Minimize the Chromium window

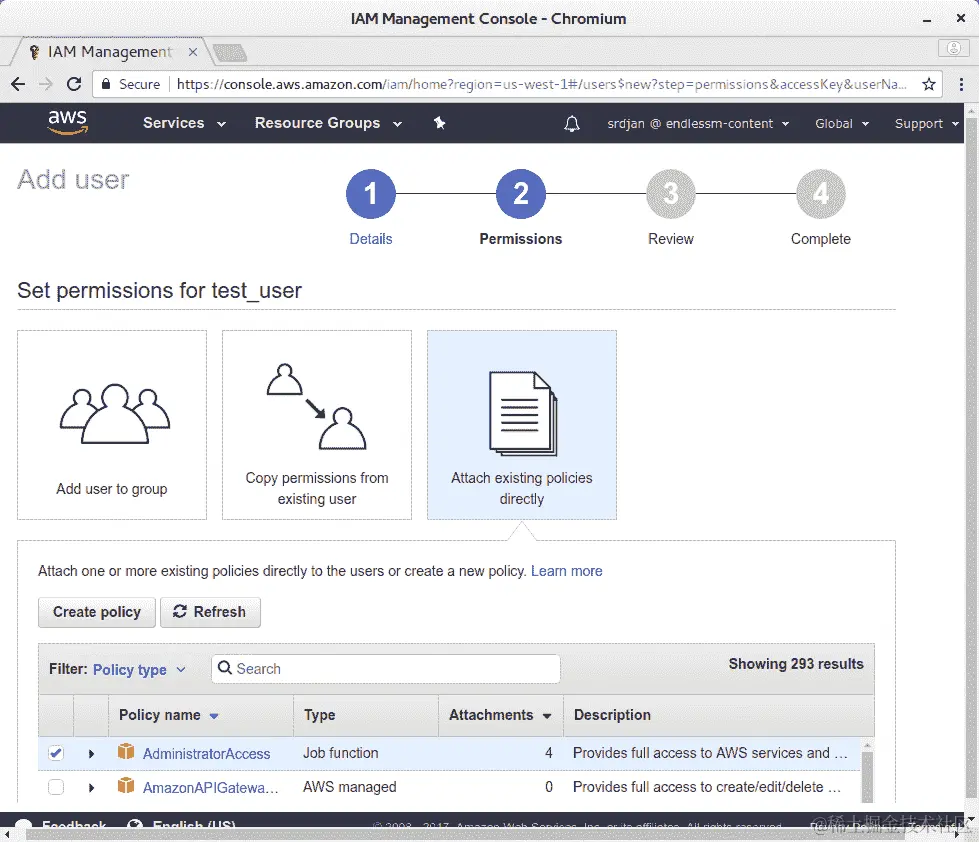tap(927, 20)
